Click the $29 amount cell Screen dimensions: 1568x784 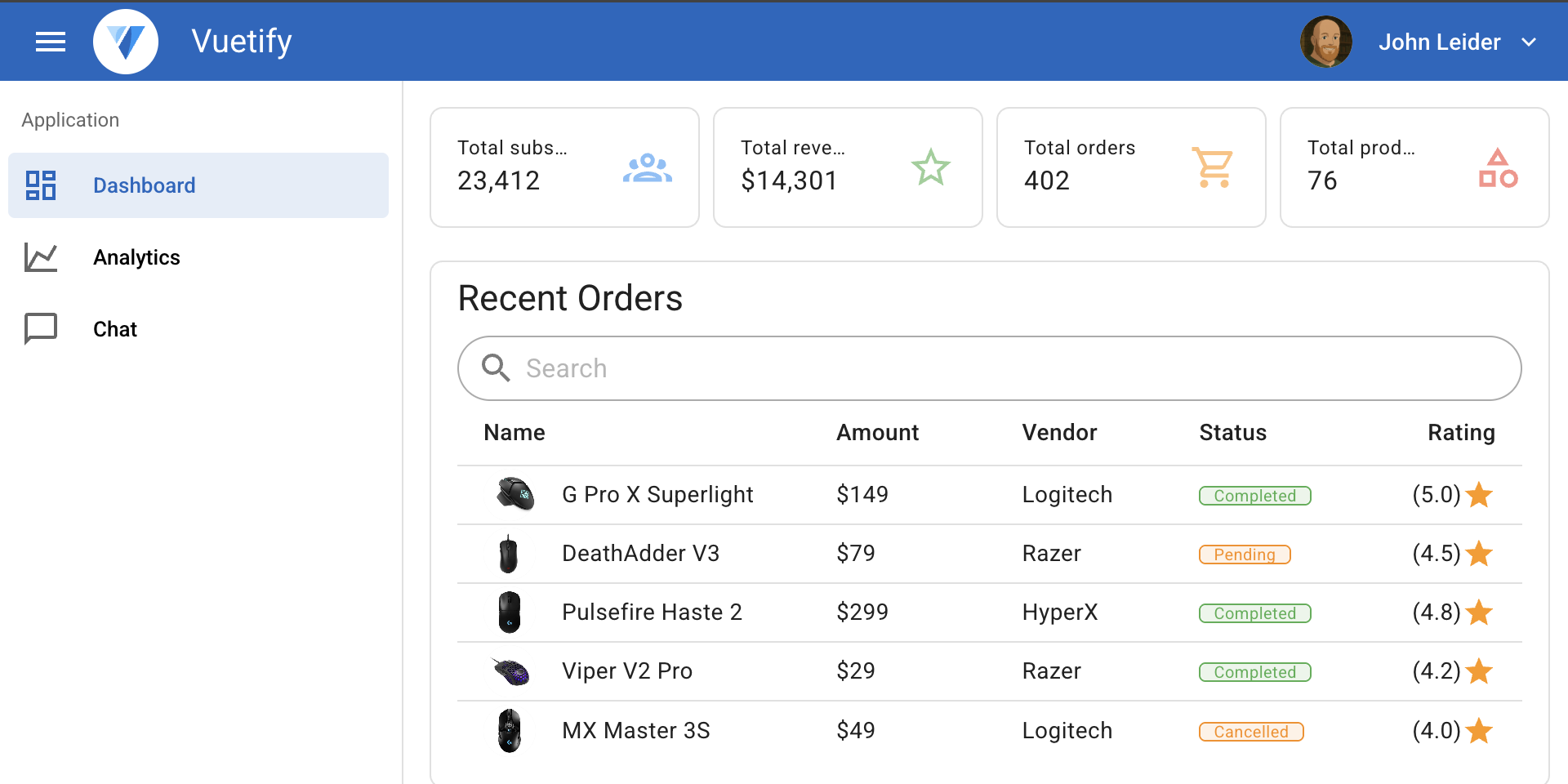856,671
